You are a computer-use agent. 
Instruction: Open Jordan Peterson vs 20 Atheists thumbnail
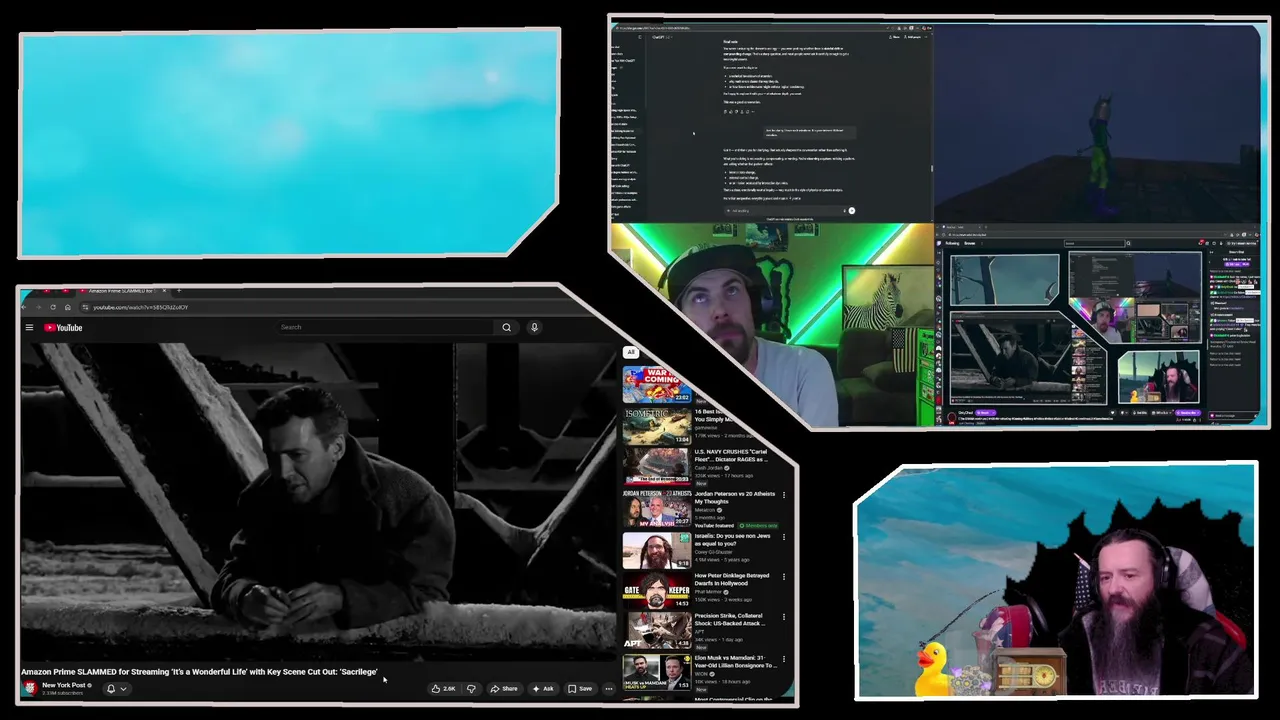[656, 508]
